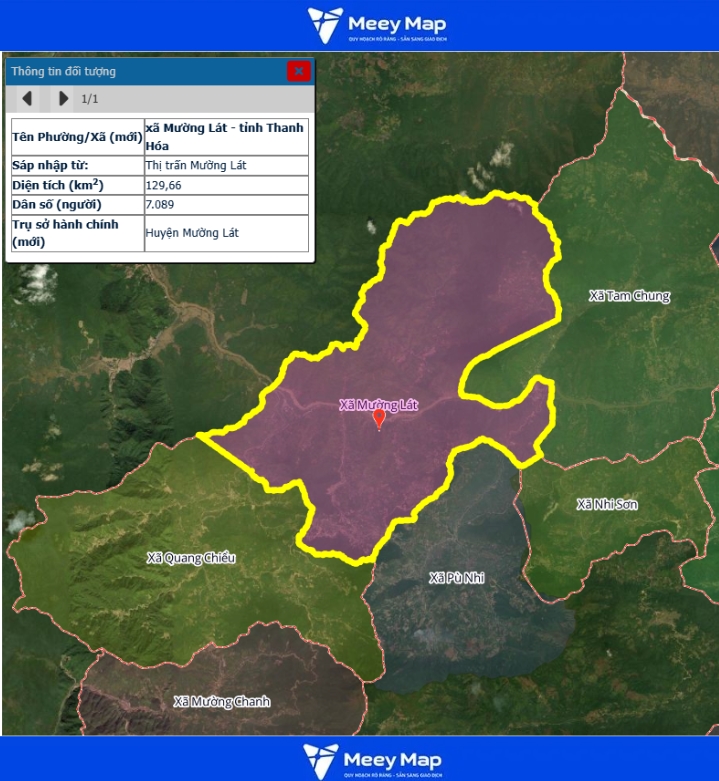Select Xã Nhi Sơn region label

(606, 504)
